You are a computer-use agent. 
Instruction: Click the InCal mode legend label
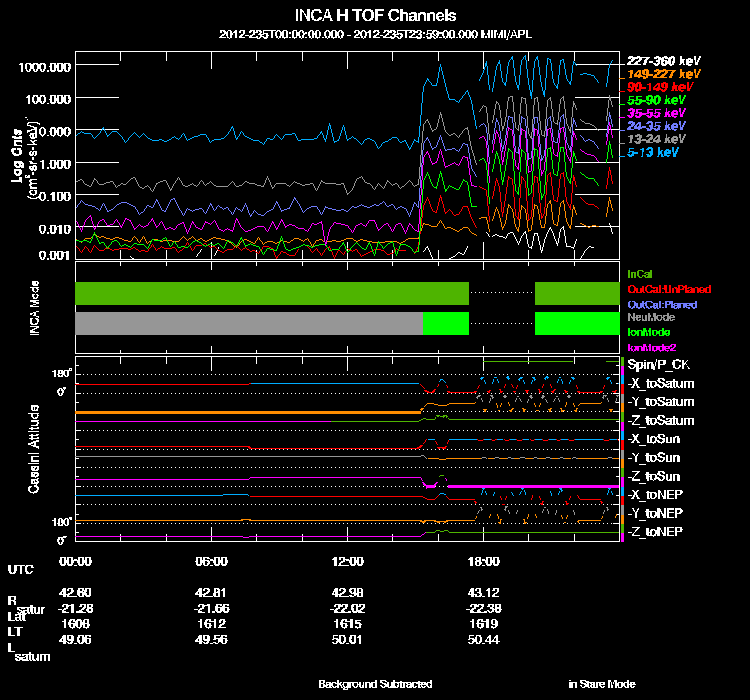640,274
